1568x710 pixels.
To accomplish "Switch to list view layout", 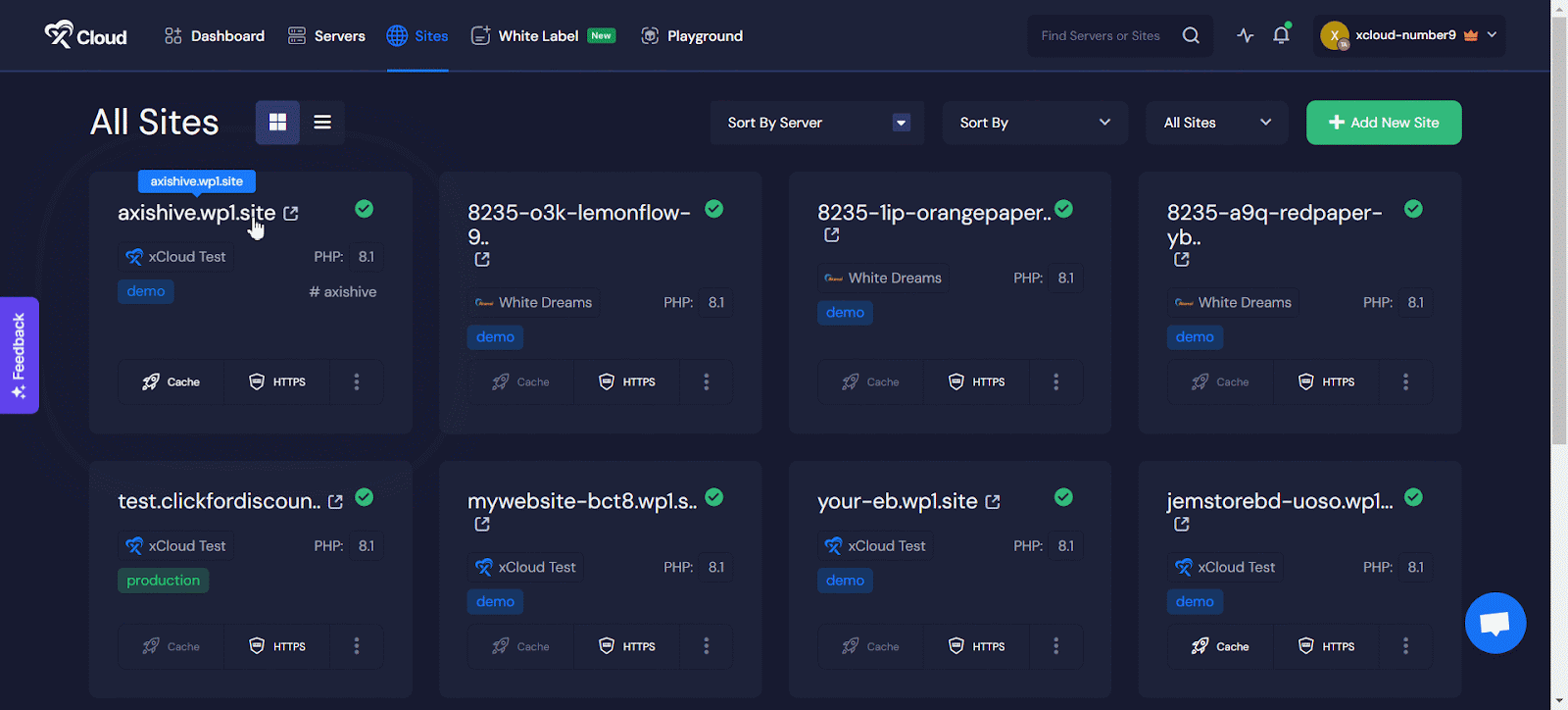I will pyautogui.click(x=322, y=123).
